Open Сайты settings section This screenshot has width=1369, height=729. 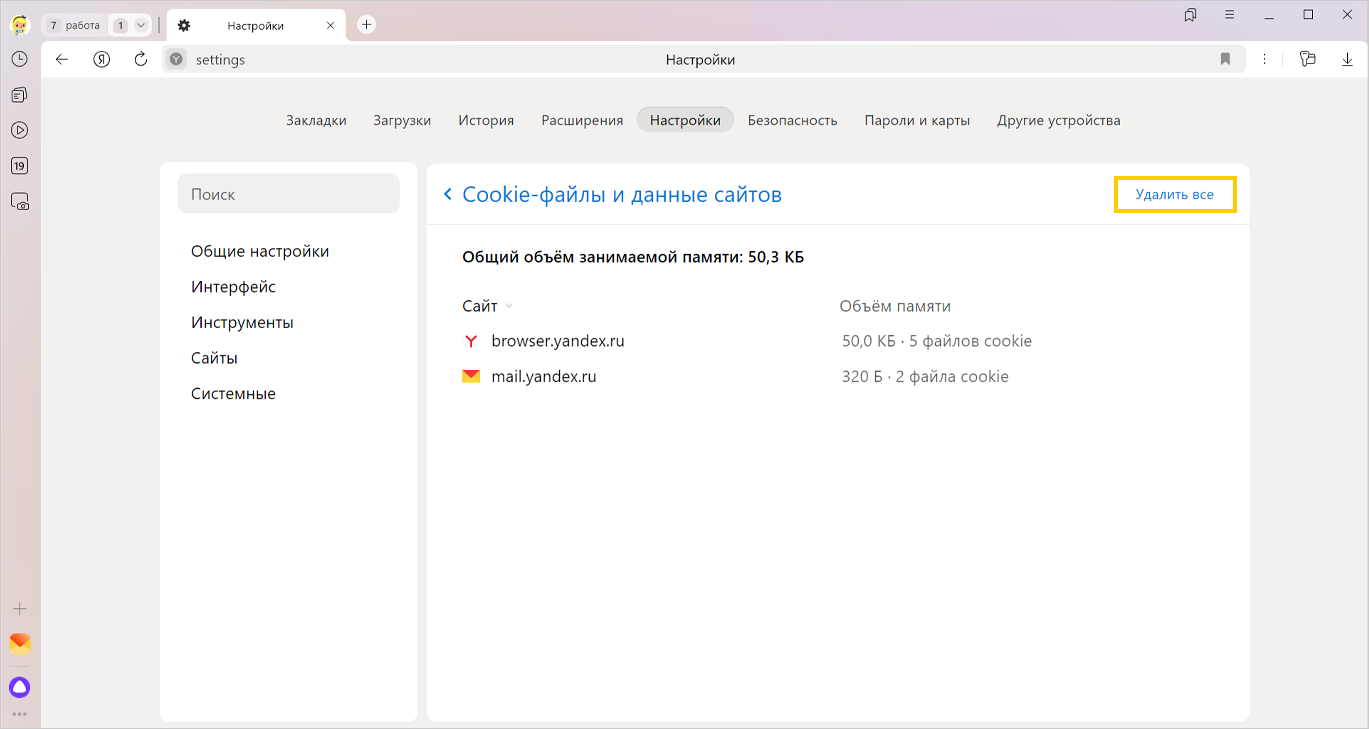click(x=214, y=358)
